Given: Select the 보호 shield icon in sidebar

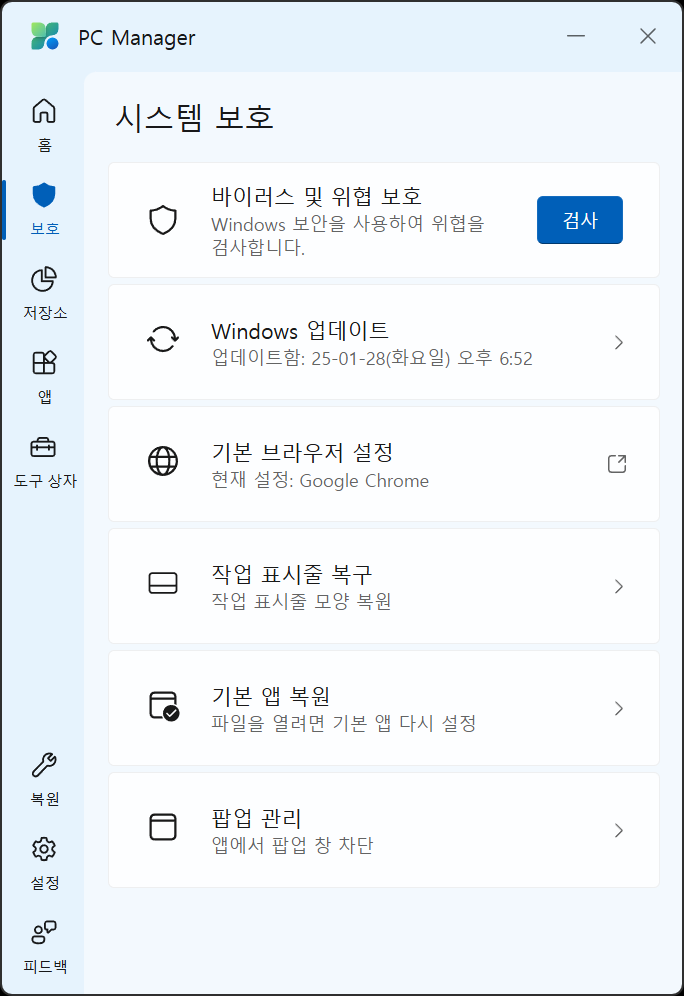Looking at the screenshot, I should 44,195.
